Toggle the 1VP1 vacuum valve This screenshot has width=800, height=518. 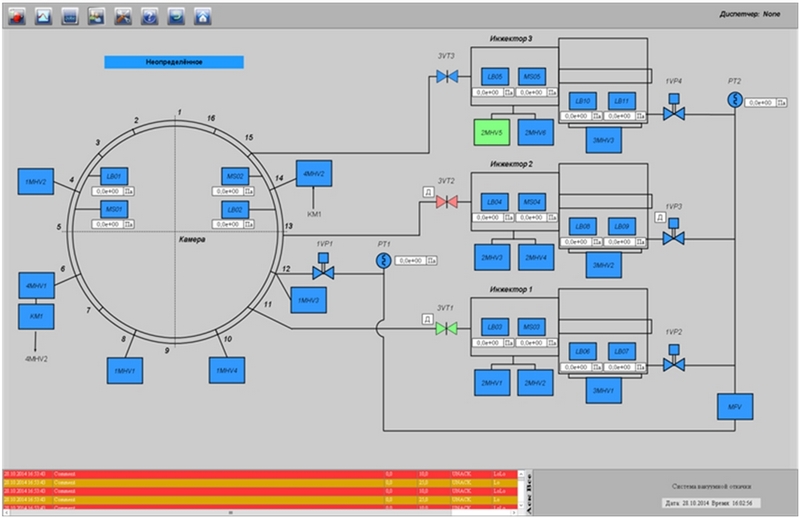click(x=323, y=266)
